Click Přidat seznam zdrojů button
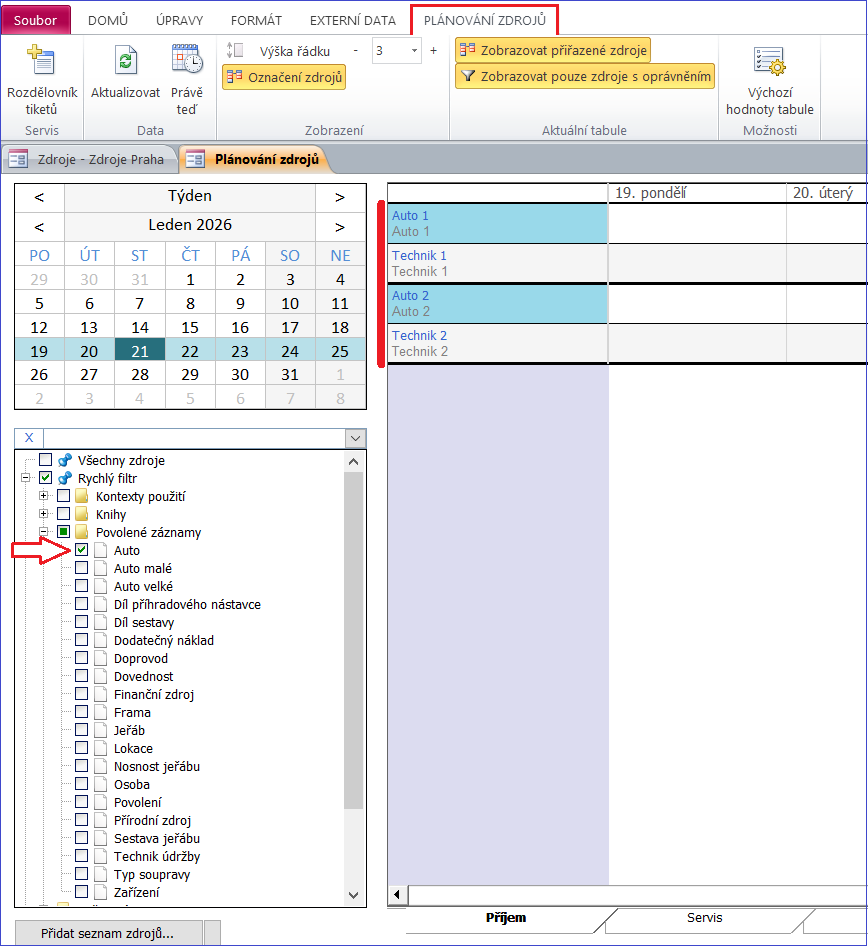 (108, 933)
